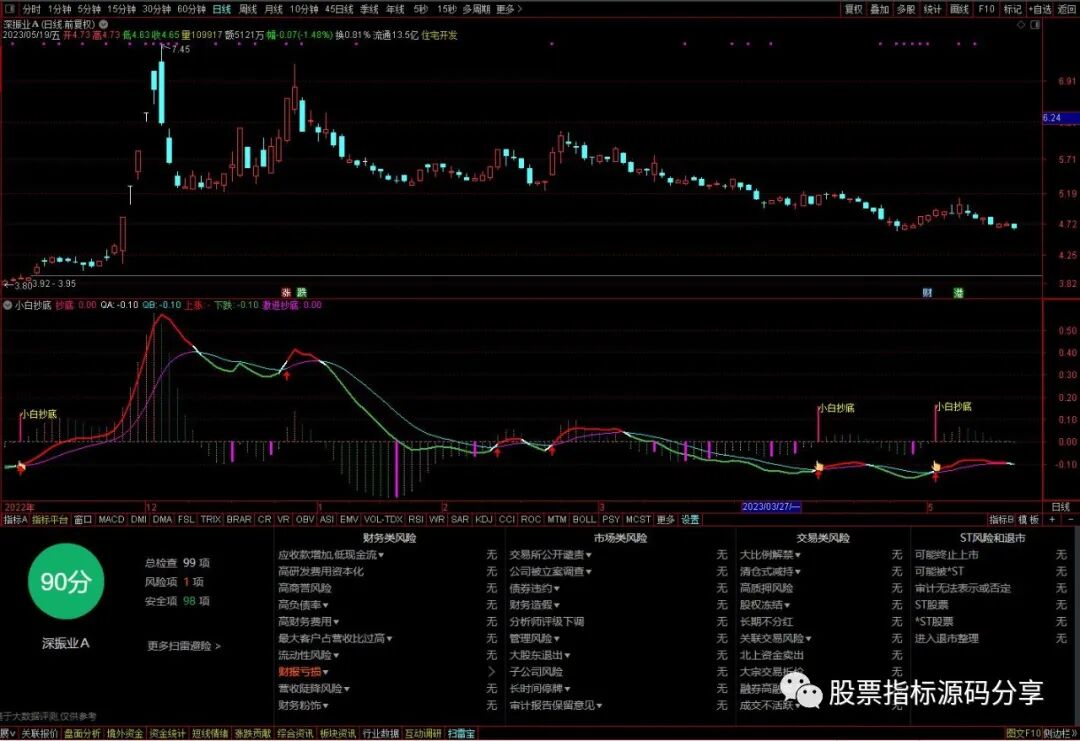This screenshot has width=1080, height=741.
Task: Click the 7.45 peak price label
Action: pos(180,49)
